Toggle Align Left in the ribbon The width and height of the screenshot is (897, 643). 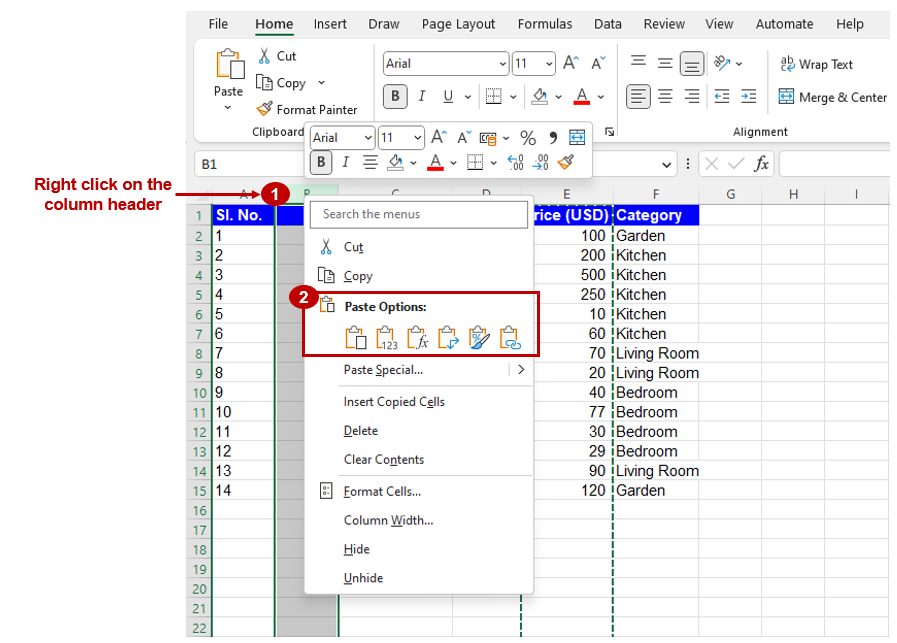(638, 96)
